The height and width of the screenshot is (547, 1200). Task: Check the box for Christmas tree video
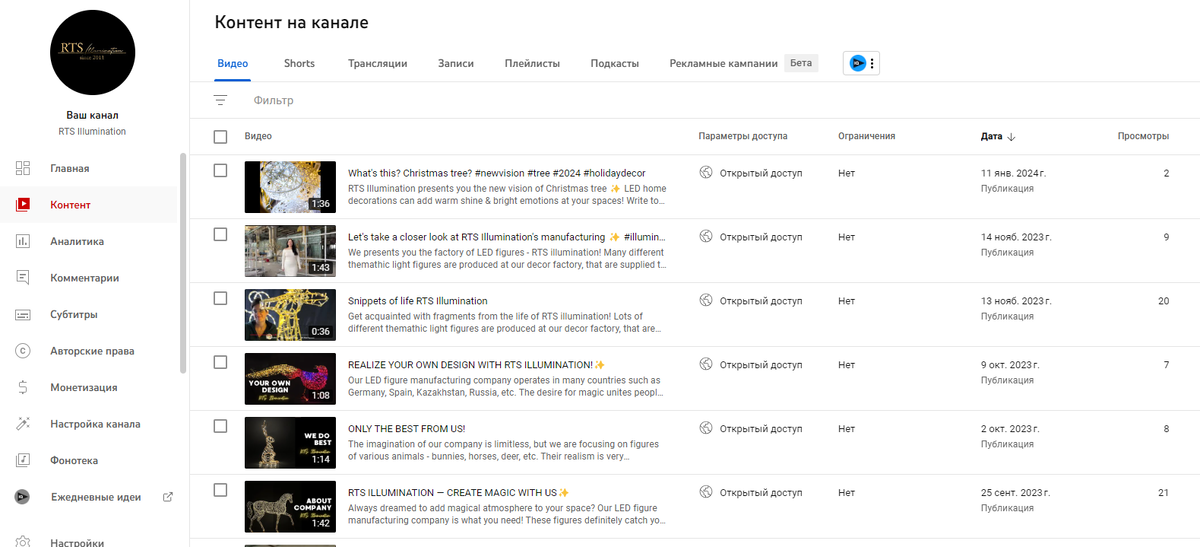220,170
